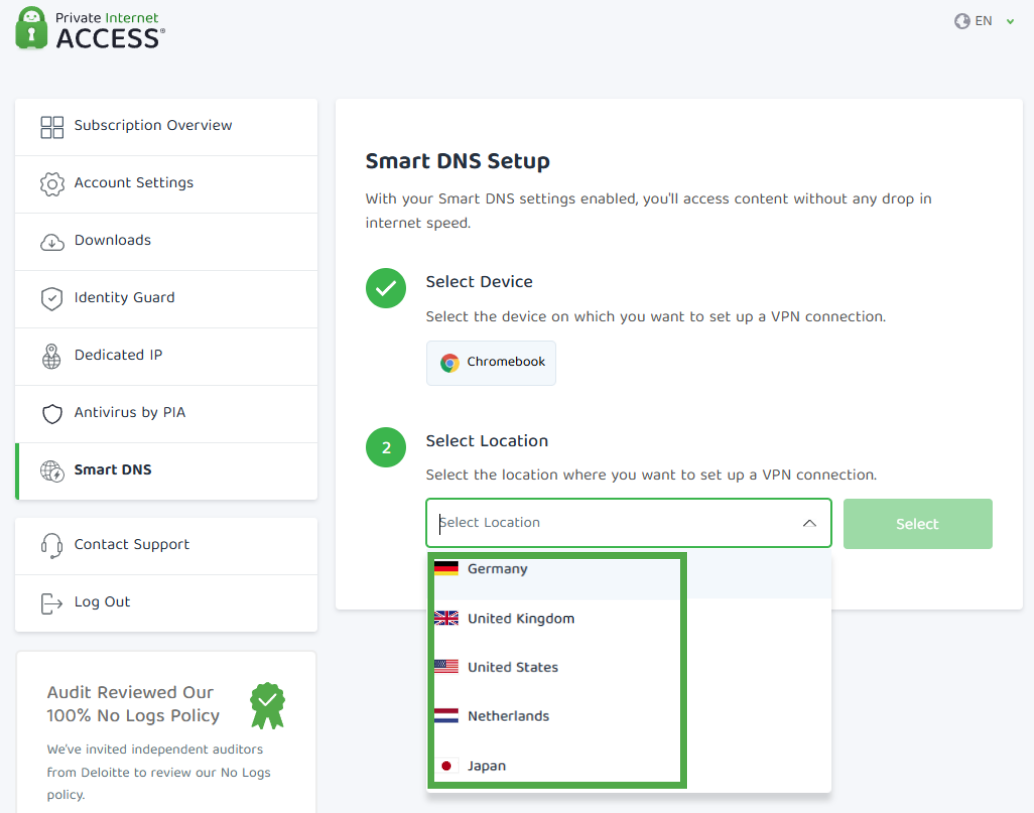Viewport: 1034px width, 813px height.
Task: Click the Smart DNS globe icon
Action: [52, 471]
